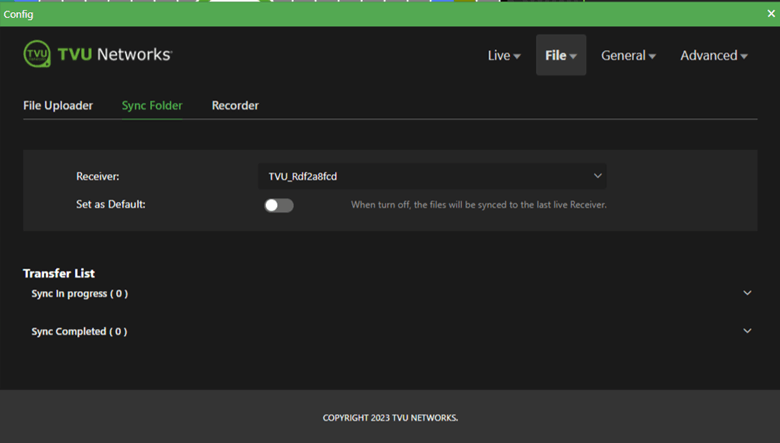Image resolution: width=780 pixels, height=443 pixels.
Task: Open the Receiver dropdown TVU_Rdf2a8fcd
Action: point(432,176)
